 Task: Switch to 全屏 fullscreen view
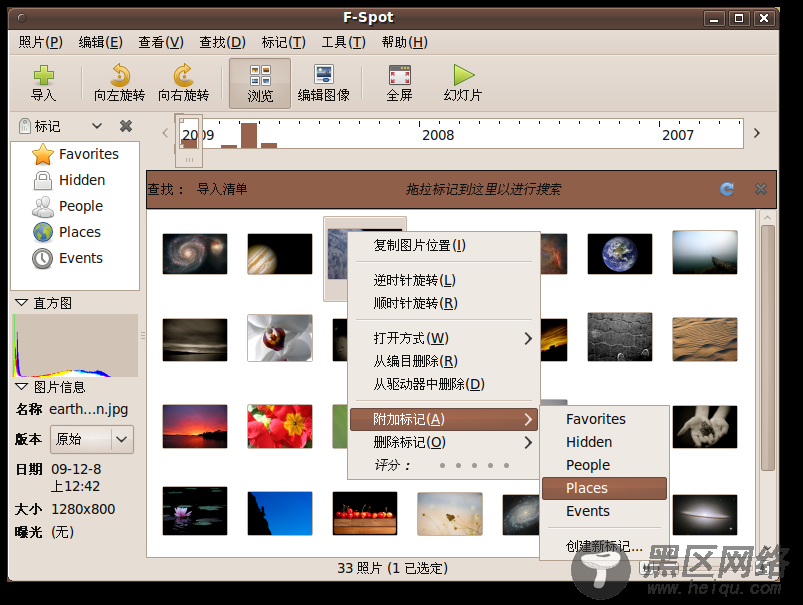click(x=399, y=83)
